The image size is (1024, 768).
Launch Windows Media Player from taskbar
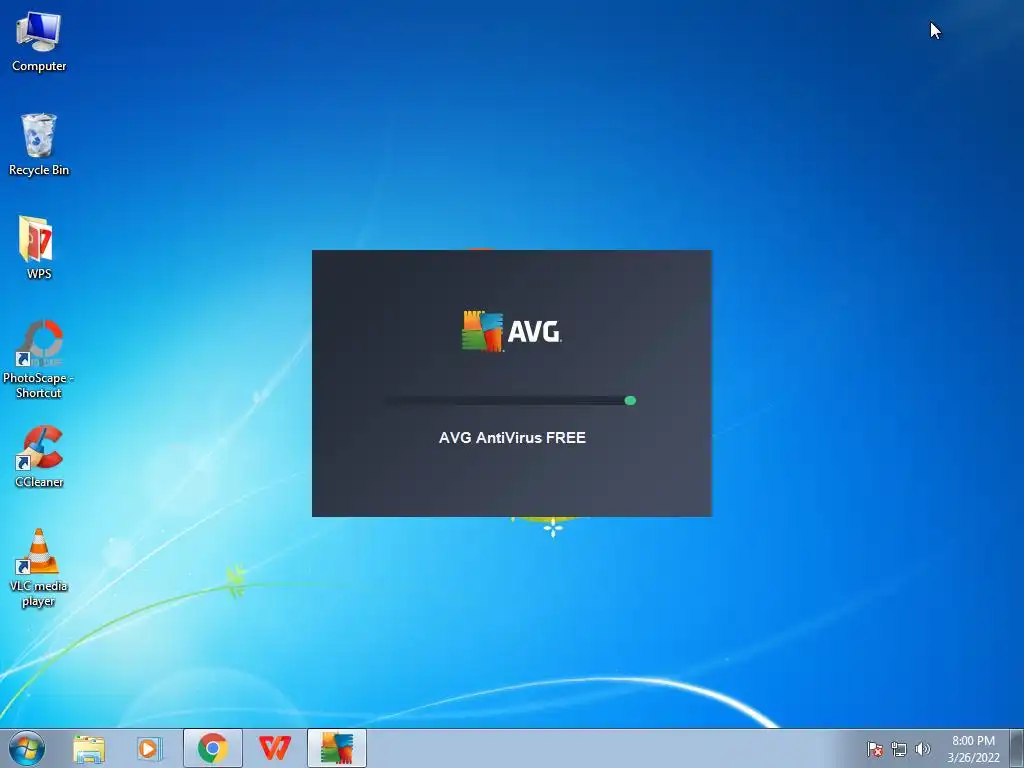(x=150, y=748)
